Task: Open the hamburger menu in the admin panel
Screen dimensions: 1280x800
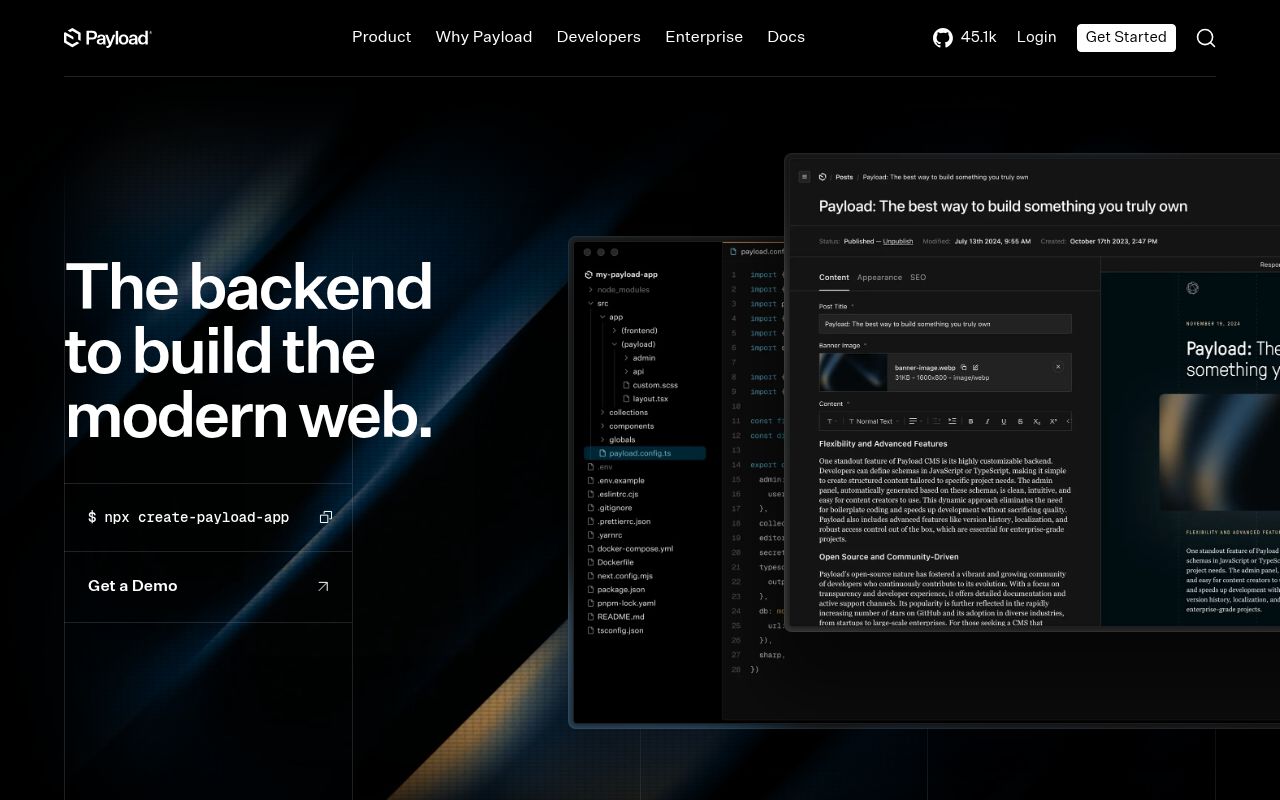Action: [804, 177]
